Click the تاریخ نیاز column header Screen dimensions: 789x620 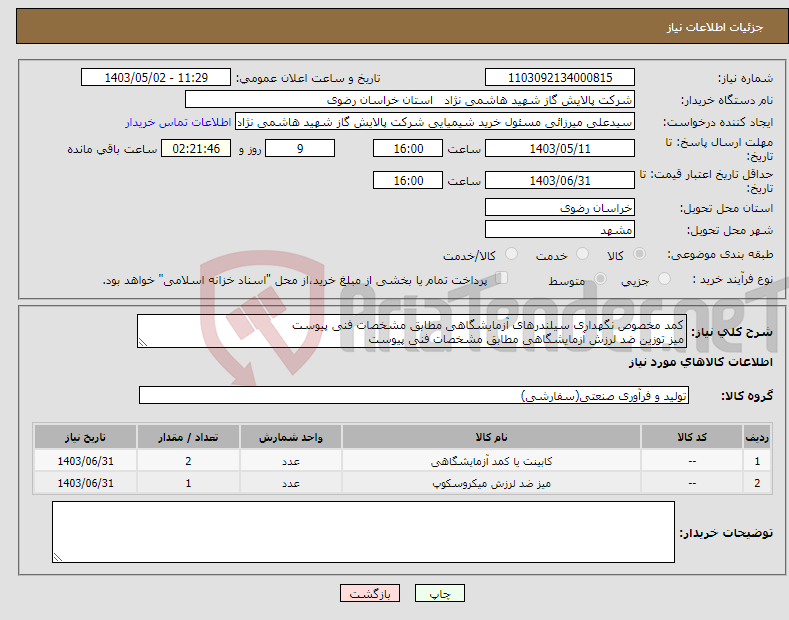coord(85,437)
